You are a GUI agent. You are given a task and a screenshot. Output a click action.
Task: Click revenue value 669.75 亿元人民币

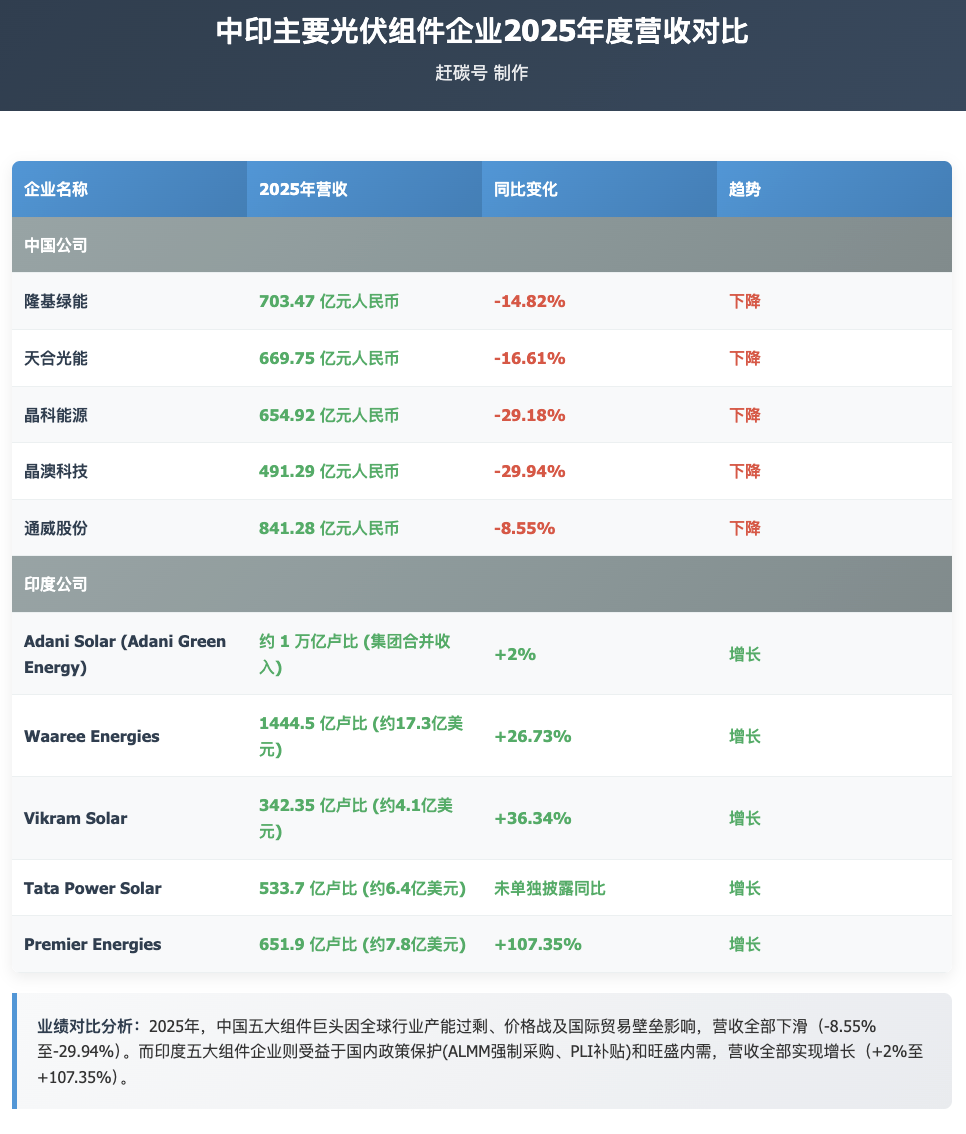329,359
